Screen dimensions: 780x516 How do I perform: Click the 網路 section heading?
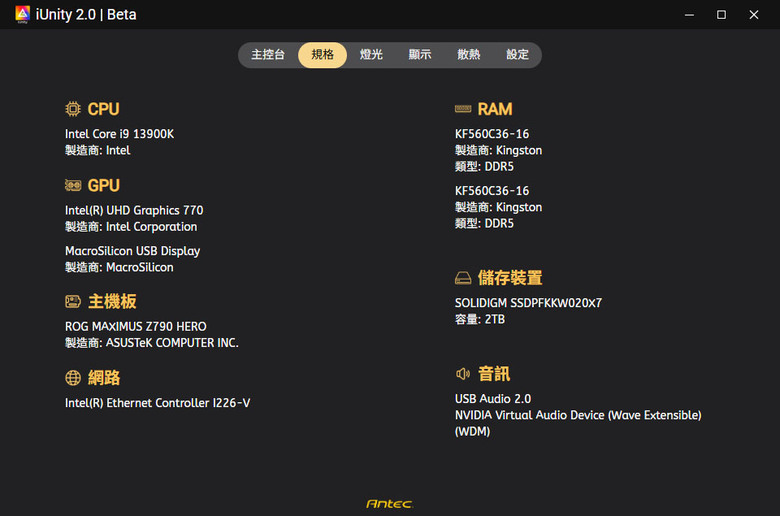pyautogui.click(x=104, y=378)
